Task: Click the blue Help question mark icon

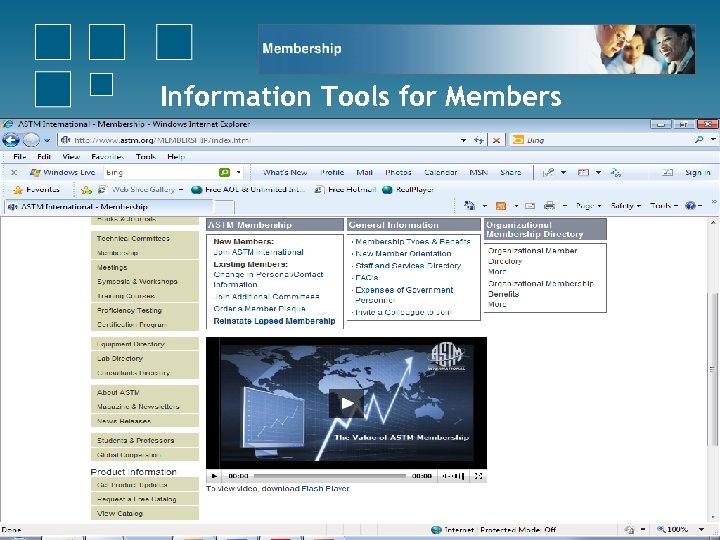Action: pyautogui.click(x=690, y=206)
